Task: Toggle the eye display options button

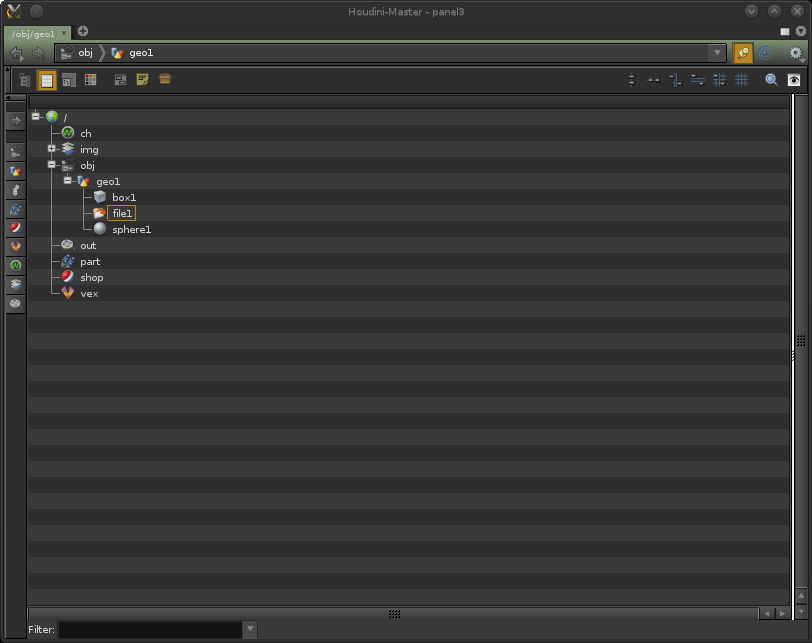Action: [x=794, y=80]
